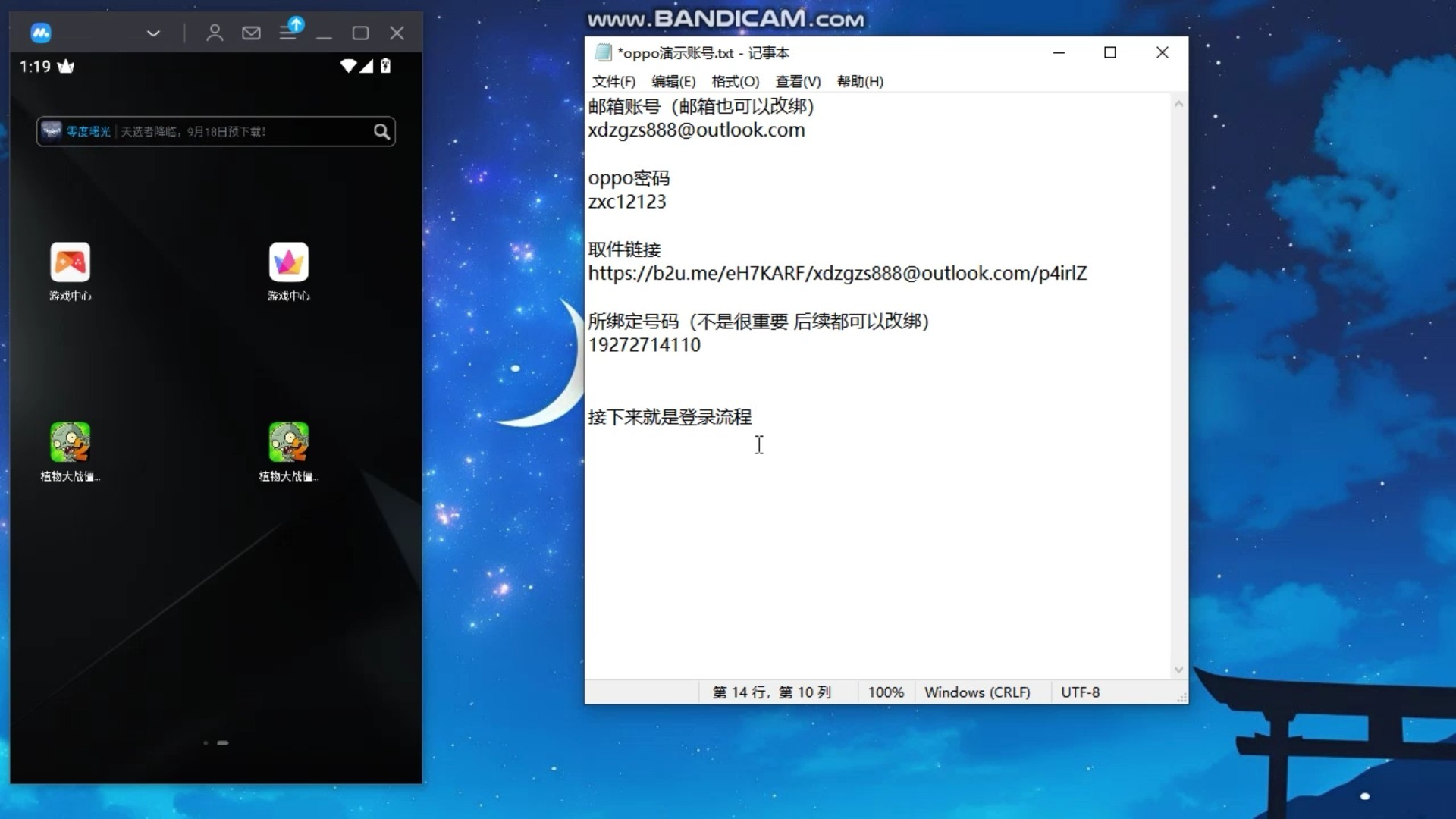Image resolution: width=1456 pixels, height=819 pixels.
Task: Launch the left 植物大战僵尸 2 game icon
Action: tap(71, 442)
